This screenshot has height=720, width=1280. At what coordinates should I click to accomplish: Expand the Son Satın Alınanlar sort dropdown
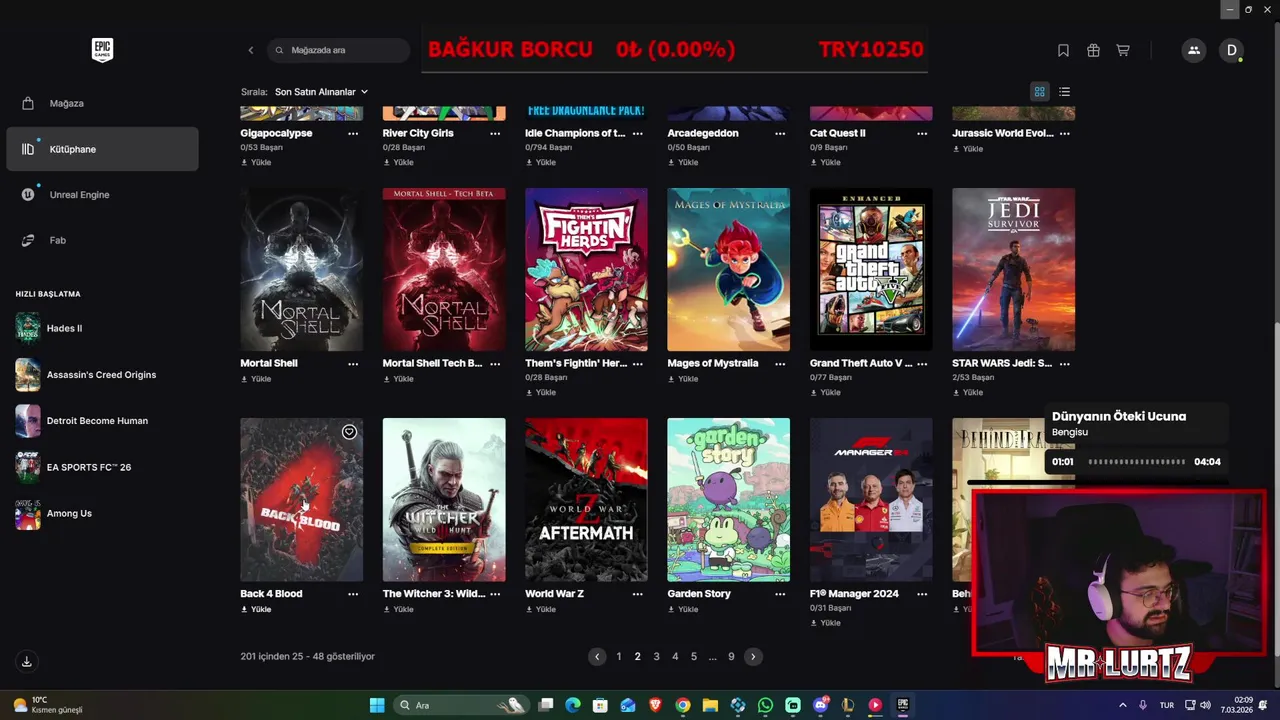tap(321, 92)
